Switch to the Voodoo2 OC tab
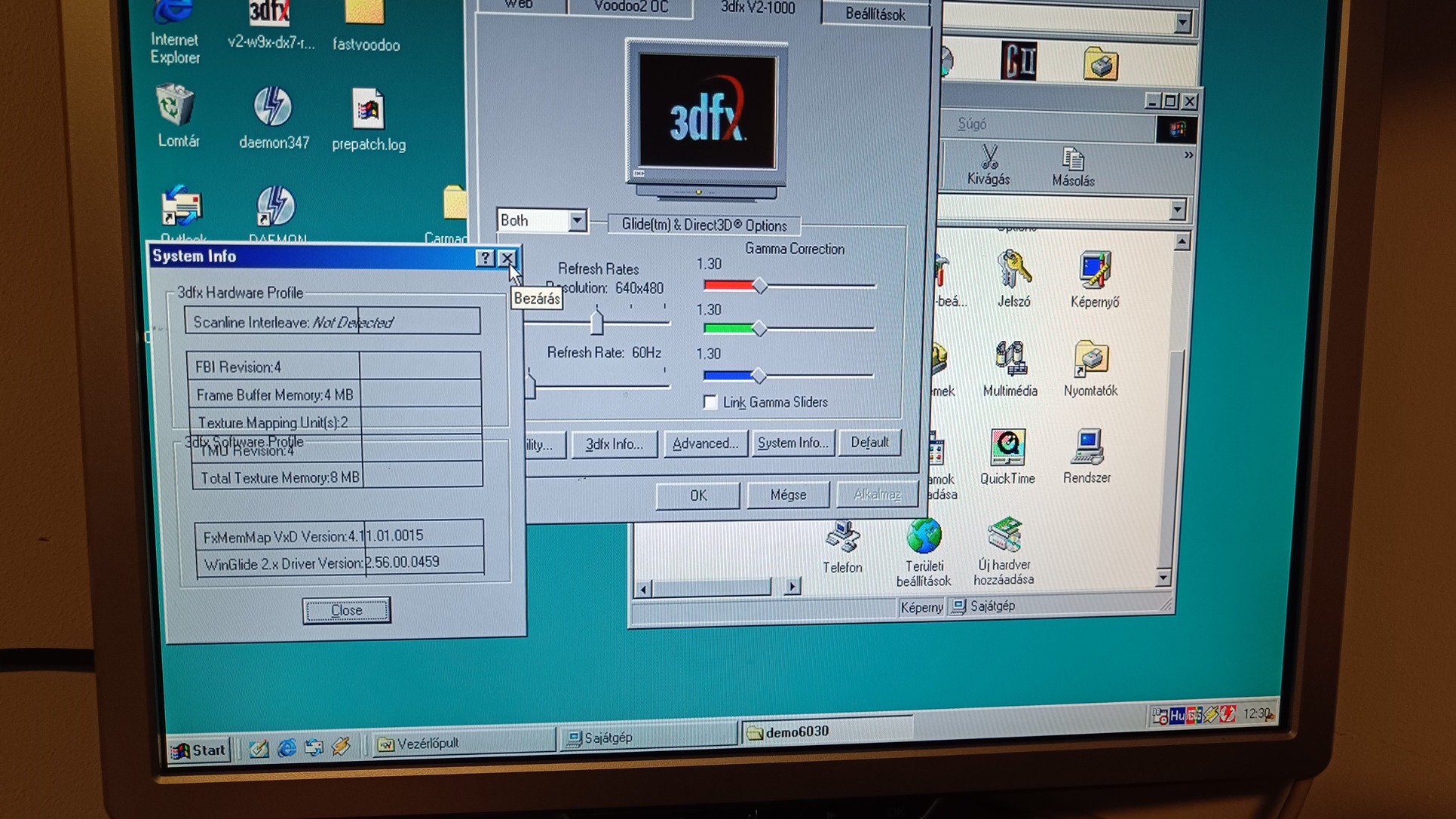1456x819 pixels. [x=630, y=7]
